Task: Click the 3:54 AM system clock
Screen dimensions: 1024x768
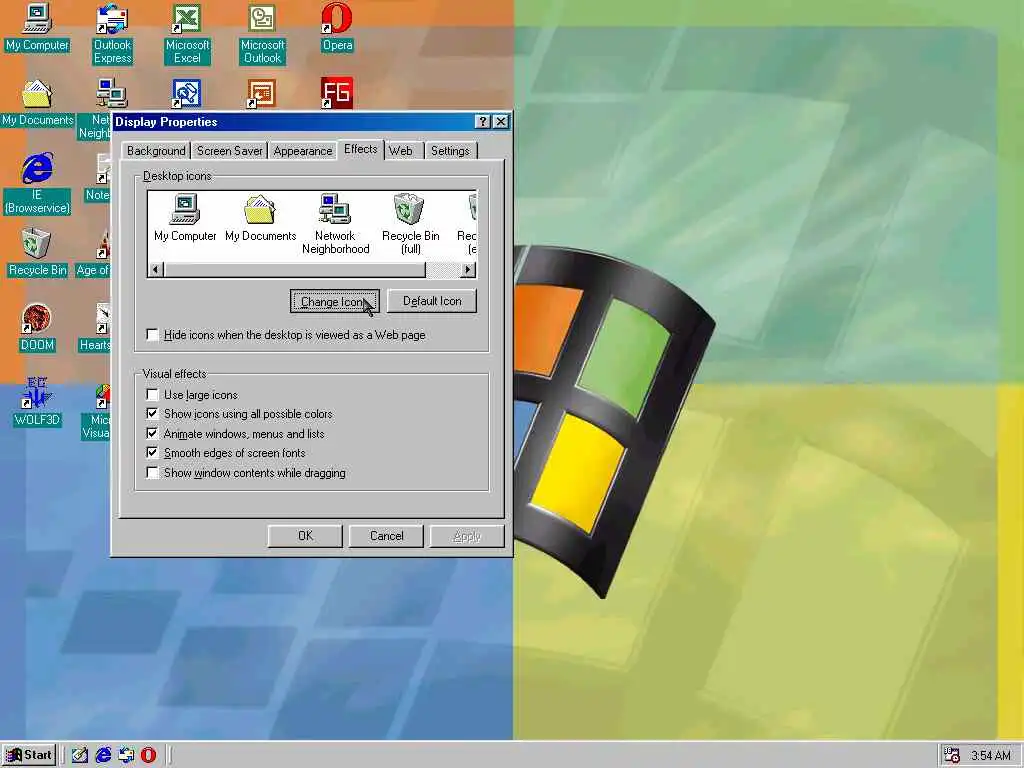Action: coord(991,756)
